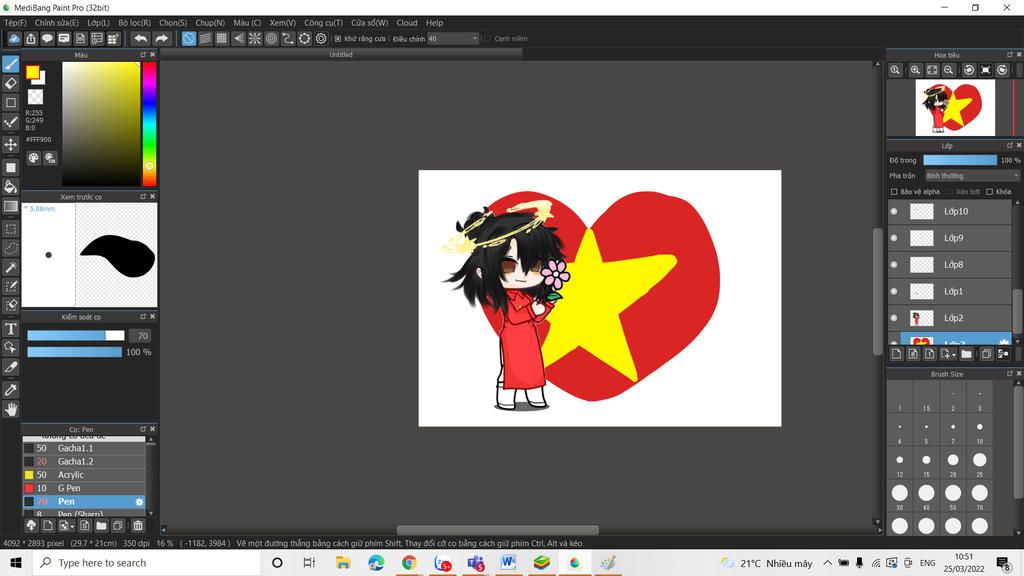Click the Undo arrow in toolbar
This screenshot has height=576, width=1024.
coord(140,39)
